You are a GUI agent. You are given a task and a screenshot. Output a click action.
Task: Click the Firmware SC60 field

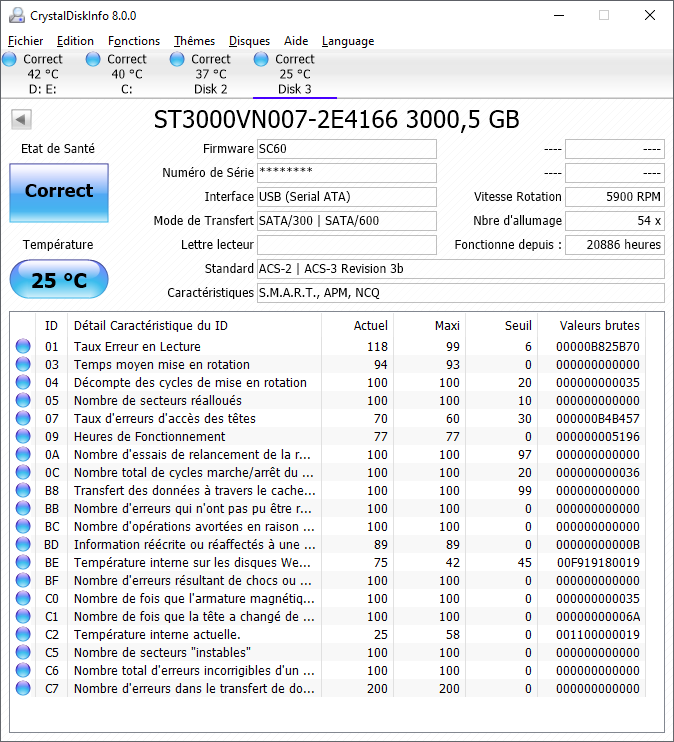point(346,149)
